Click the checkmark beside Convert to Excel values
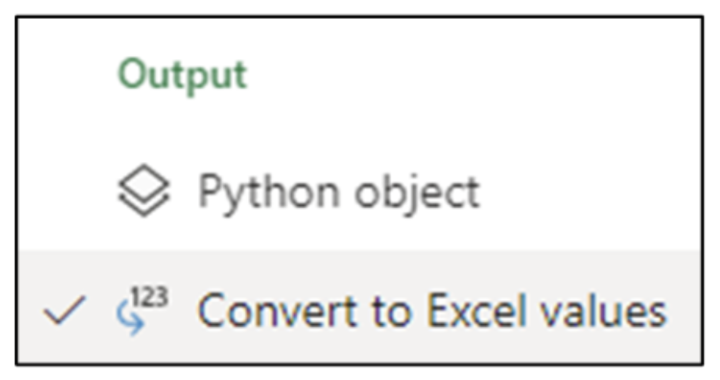 coord(64,310)
